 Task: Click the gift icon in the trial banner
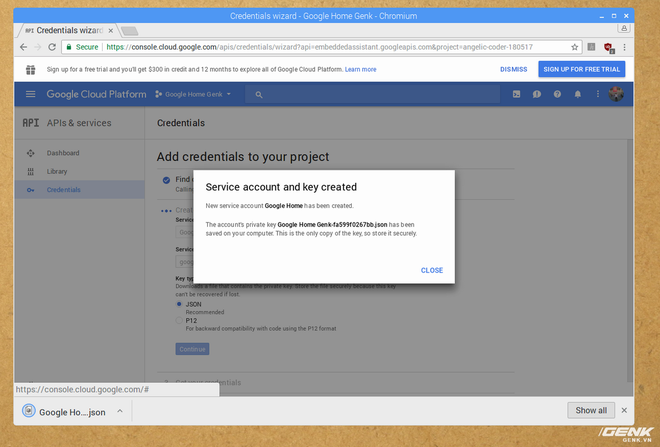pos(31,69)
